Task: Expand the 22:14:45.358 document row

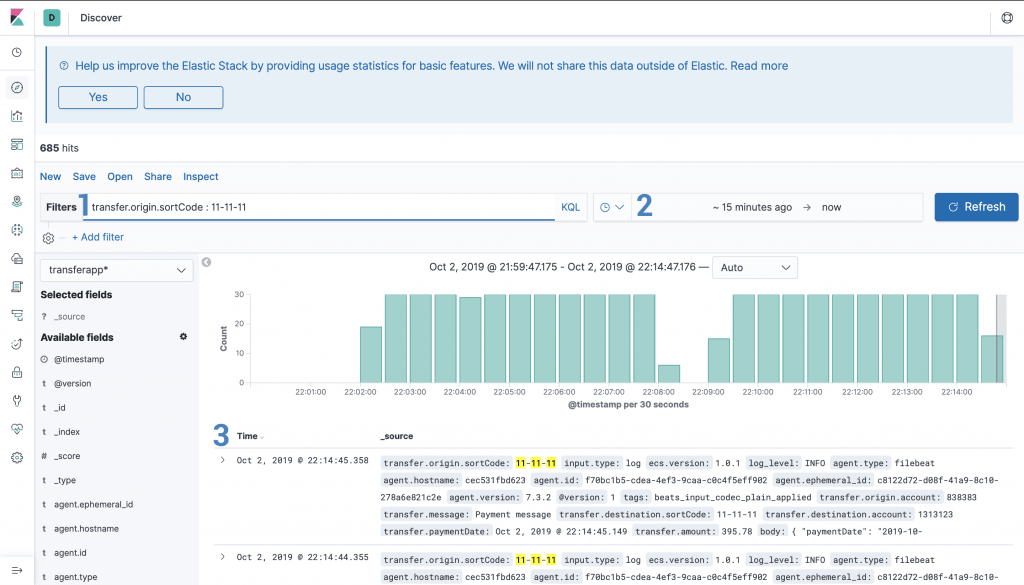Action: point(222,460)
